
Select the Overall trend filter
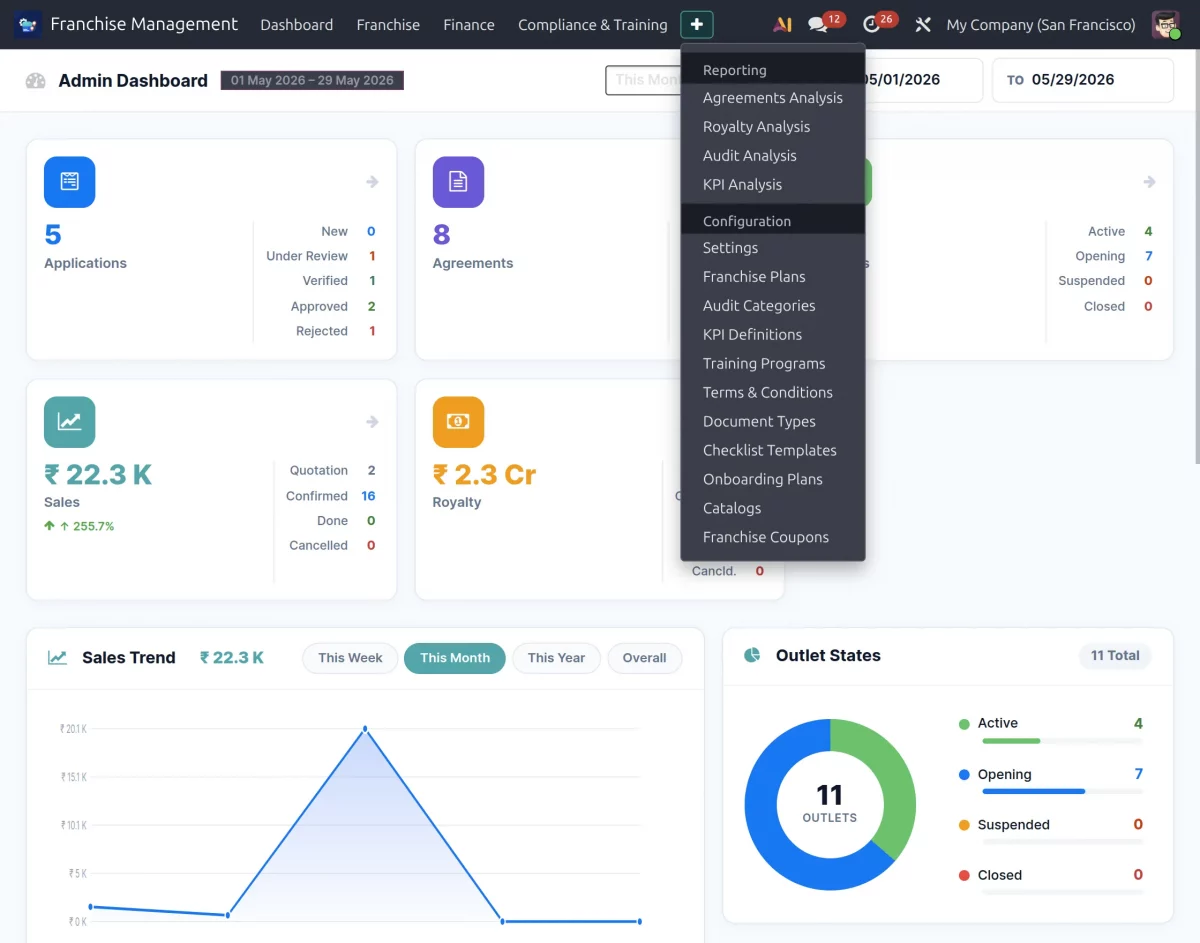coord(644,658)
